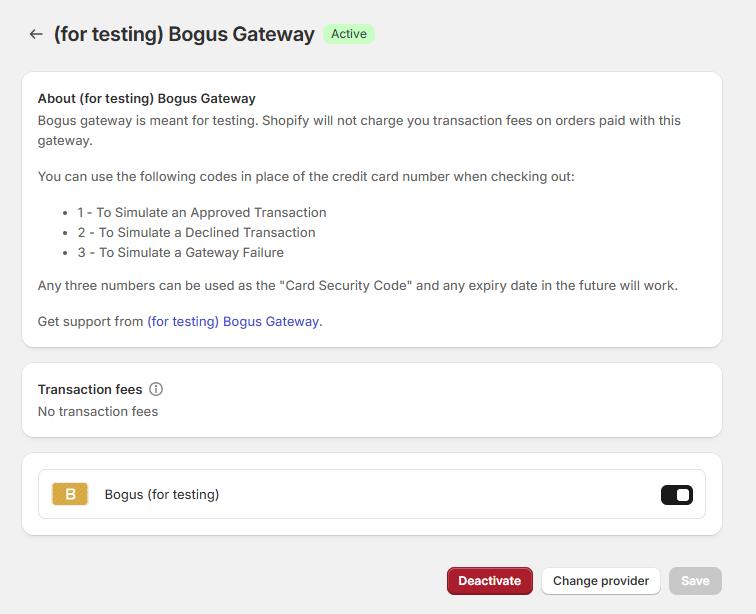The image size is (756, 614).
Task: Toggle off the Bogus (for testing) switch
Action: (676, 495)
